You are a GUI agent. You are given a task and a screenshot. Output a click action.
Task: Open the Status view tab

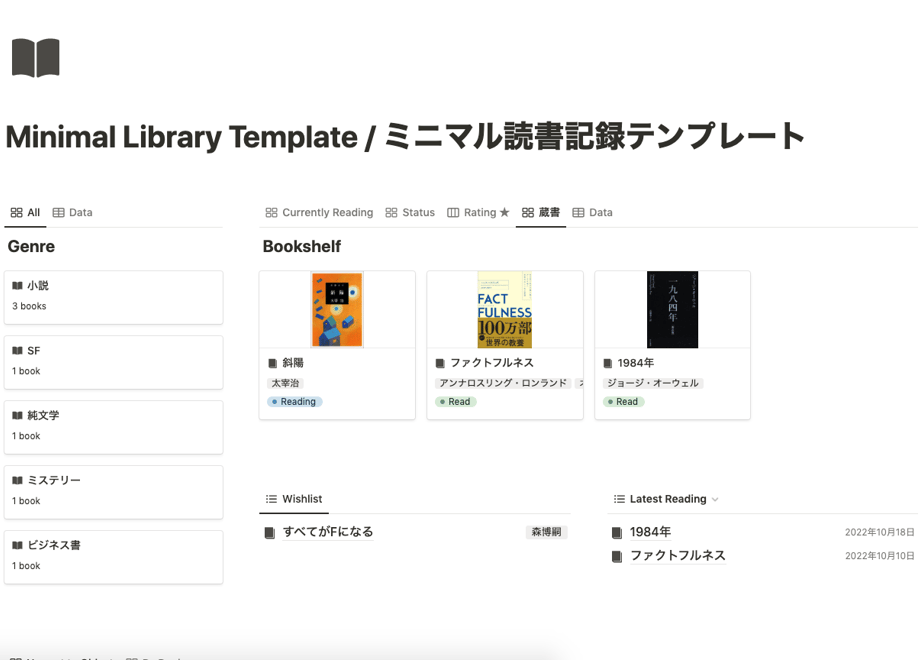pos(410,213)
